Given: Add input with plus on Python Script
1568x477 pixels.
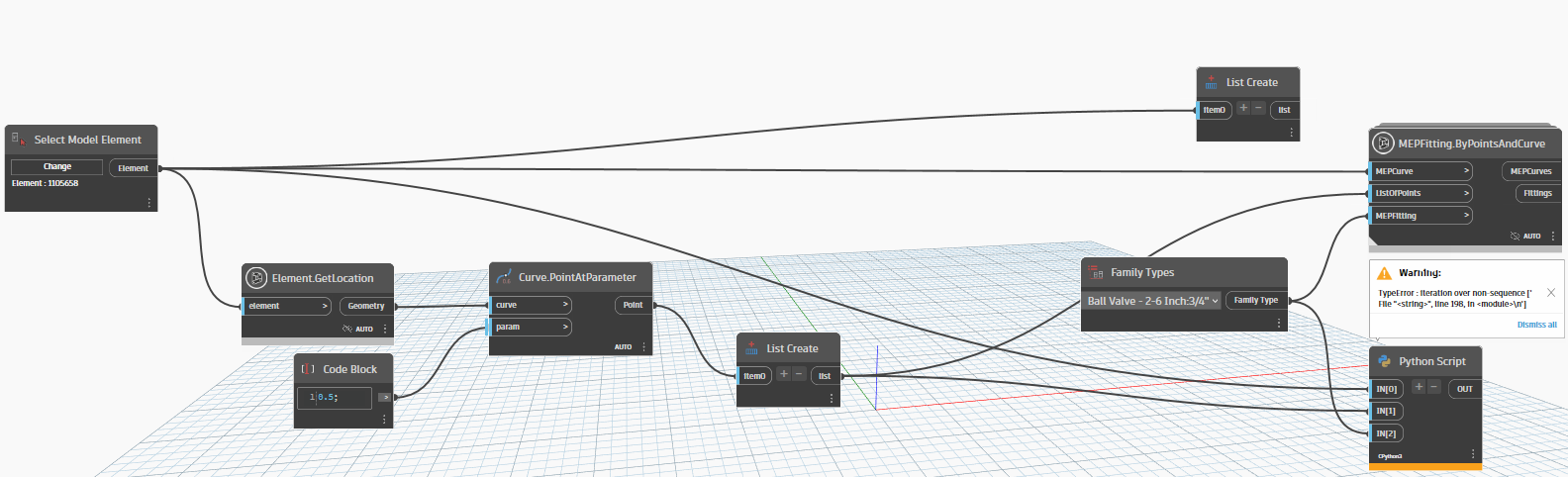Looking at the screenshot, I should (x=1419, y=387).
